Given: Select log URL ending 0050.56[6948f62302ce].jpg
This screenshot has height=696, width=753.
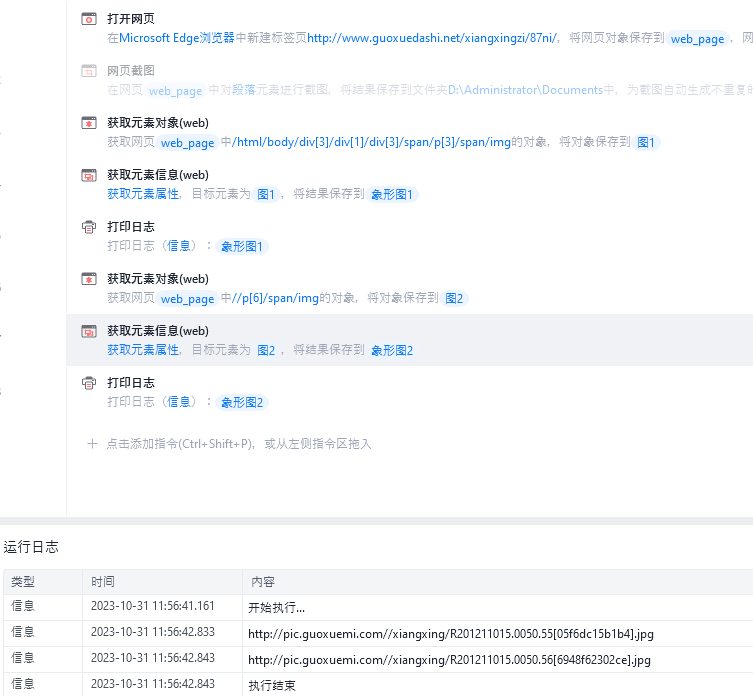Looking at the screenshot, I should coord(449,660).
